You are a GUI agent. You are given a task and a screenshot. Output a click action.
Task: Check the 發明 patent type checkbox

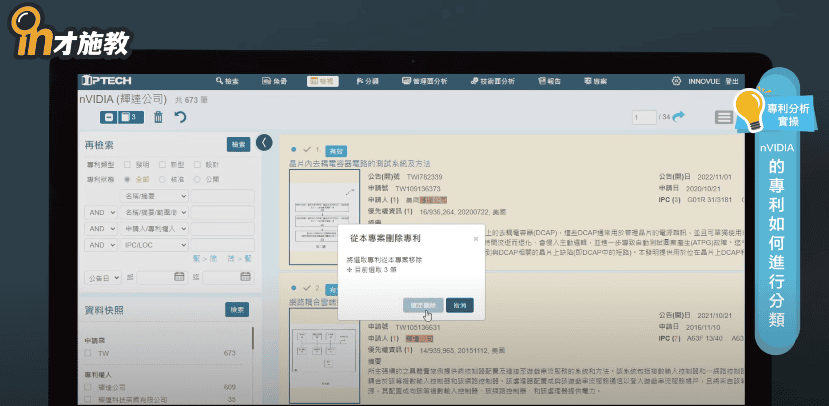pos(127,164)
